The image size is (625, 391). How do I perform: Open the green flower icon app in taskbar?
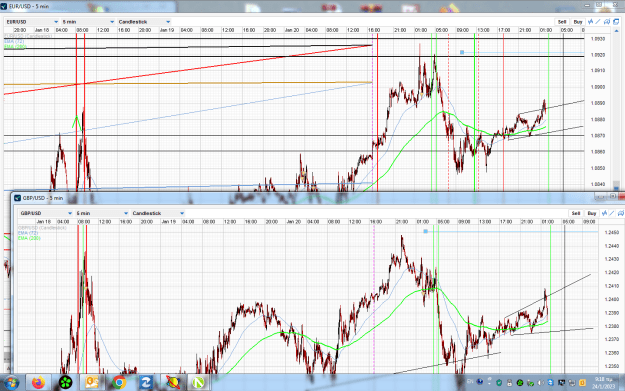(65, 383)
